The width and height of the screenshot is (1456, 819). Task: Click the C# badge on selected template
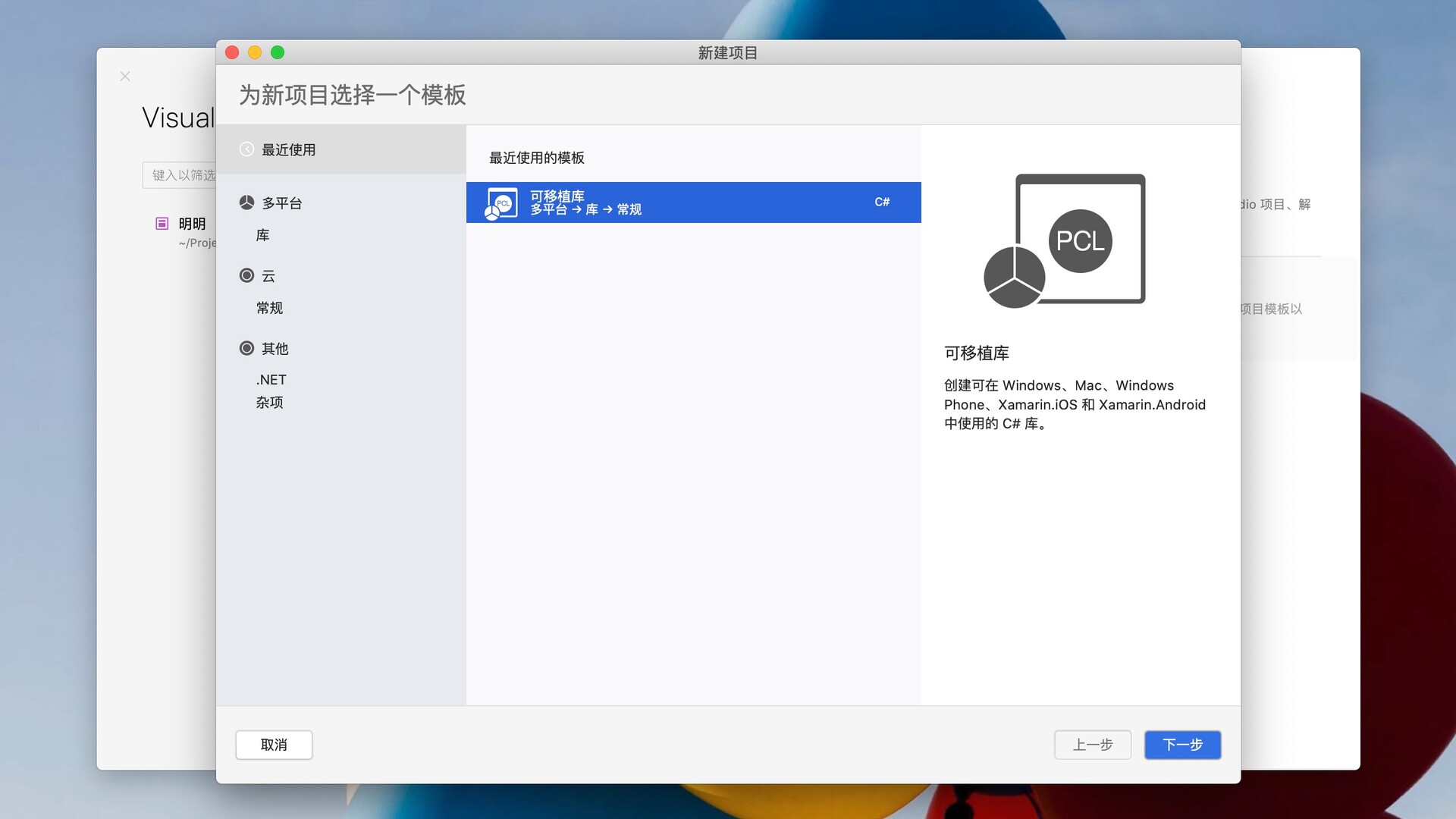click(x=882, y=202)
